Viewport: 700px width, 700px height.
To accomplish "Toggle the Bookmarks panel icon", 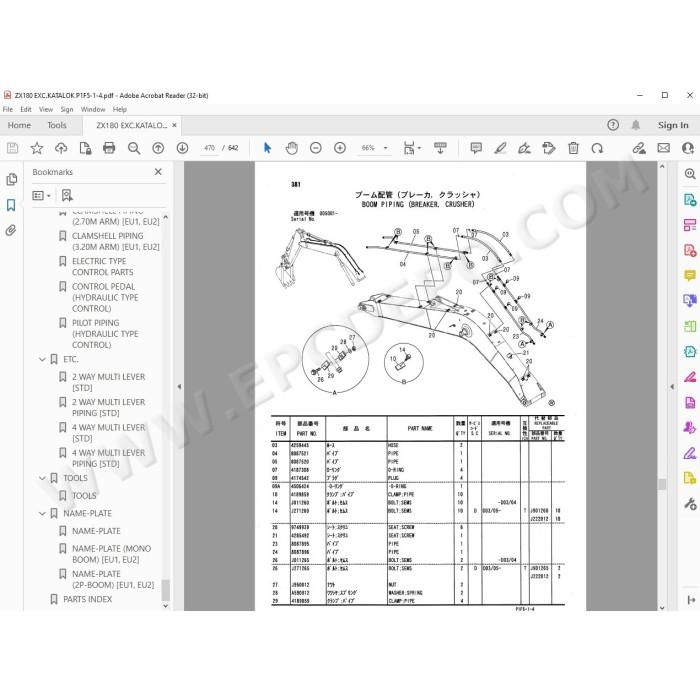I will click(11, 205).
